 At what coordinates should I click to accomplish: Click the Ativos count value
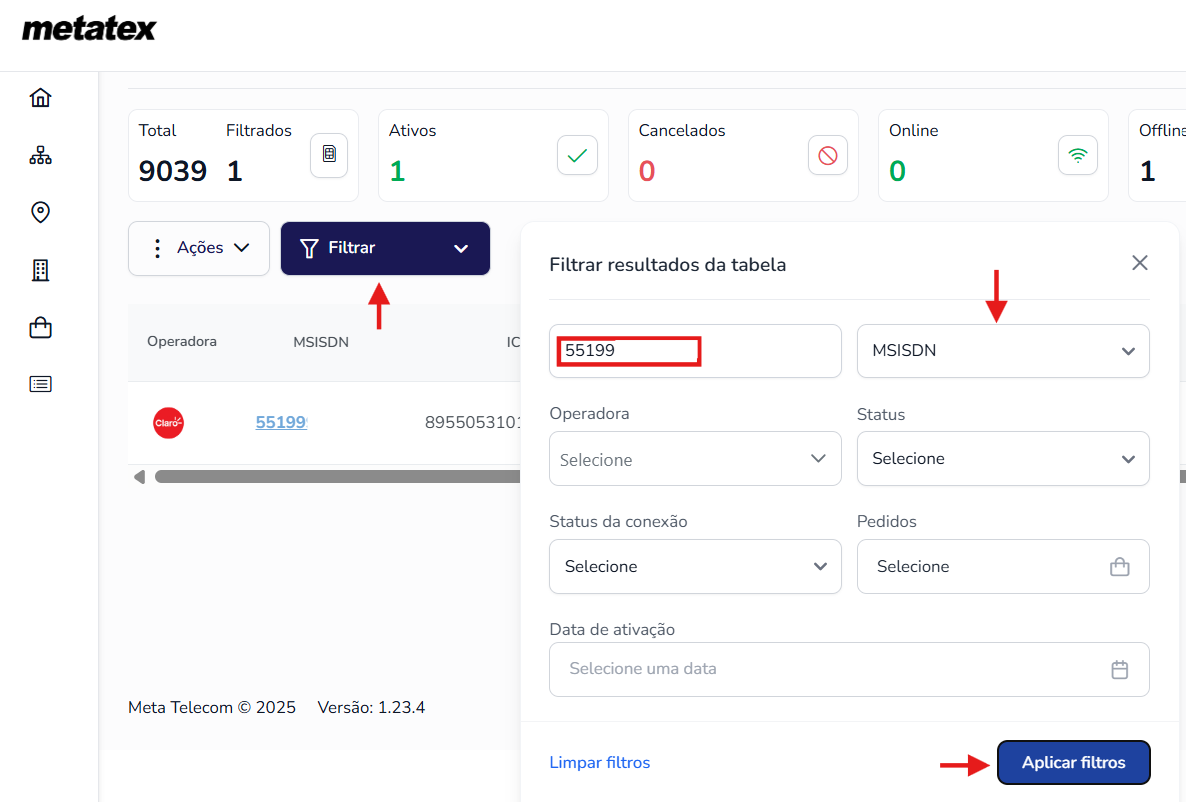(x=397, y=171)
